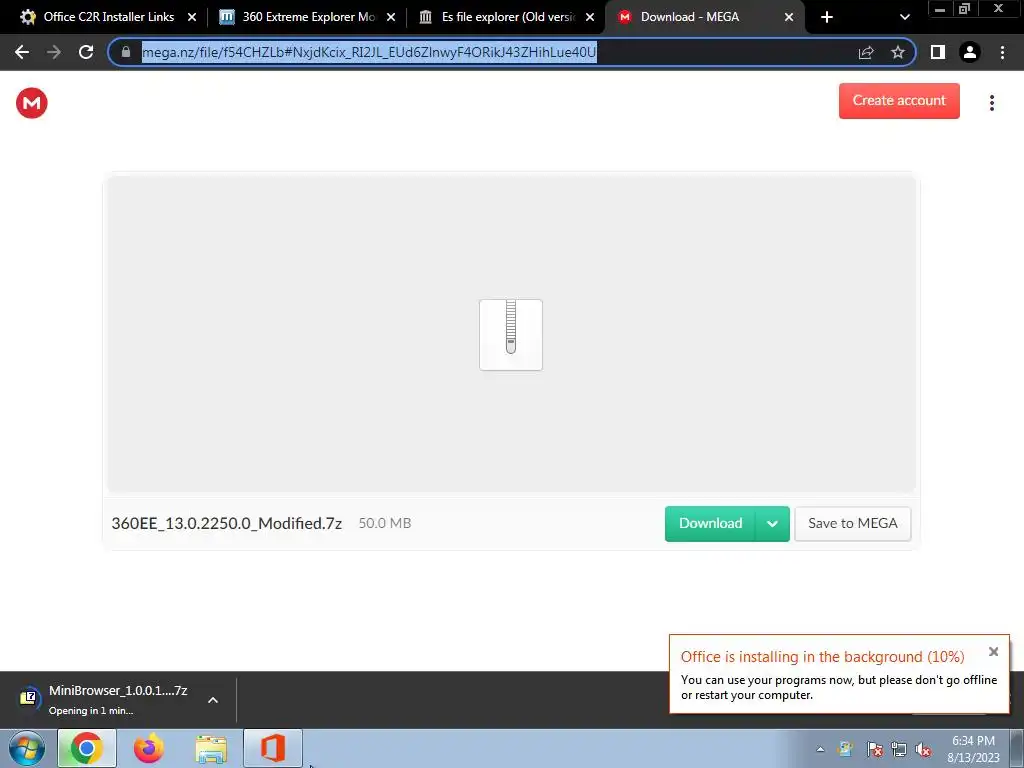Go back to the previous page

point(22,52)
